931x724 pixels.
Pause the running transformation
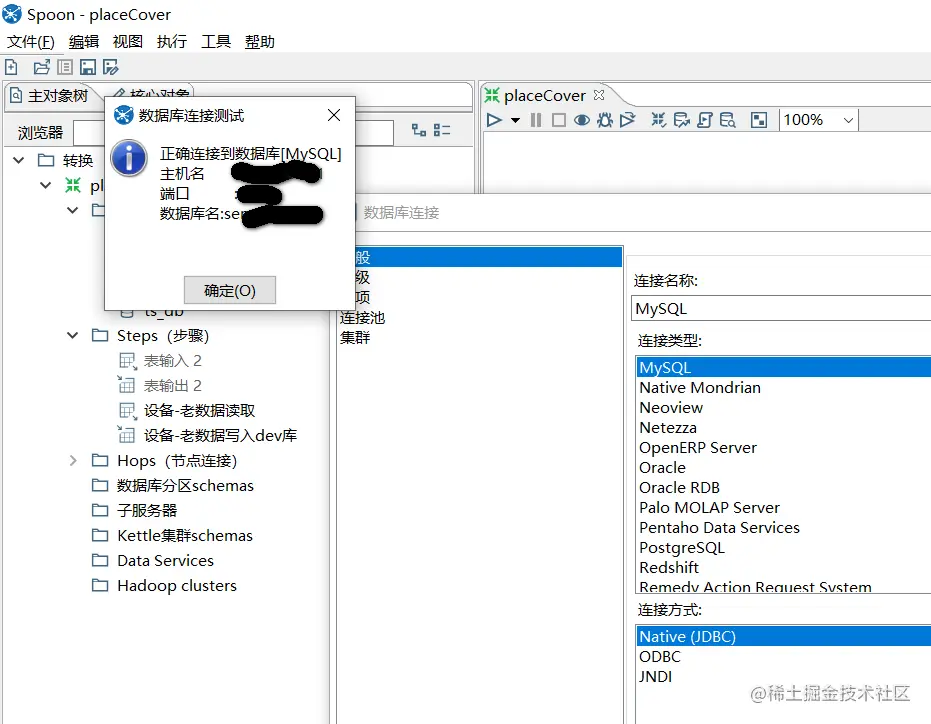[x=536, y=120]
